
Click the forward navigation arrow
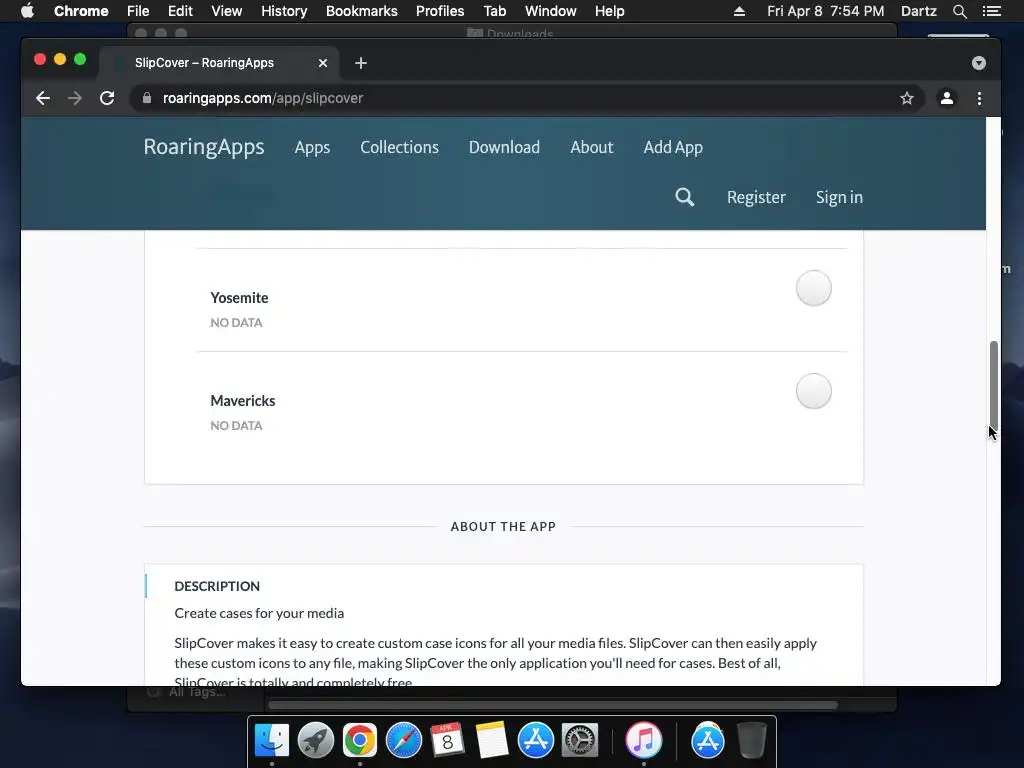(x=75, y=98)
